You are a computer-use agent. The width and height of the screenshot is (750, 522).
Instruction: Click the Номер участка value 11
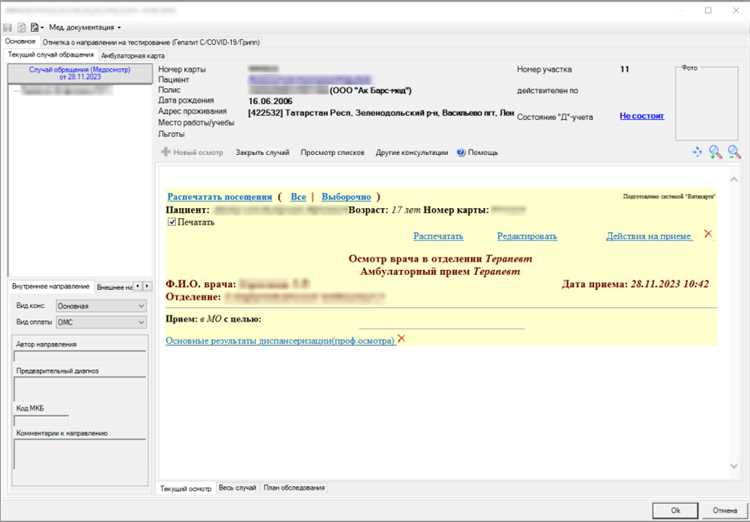coord(624,69)
